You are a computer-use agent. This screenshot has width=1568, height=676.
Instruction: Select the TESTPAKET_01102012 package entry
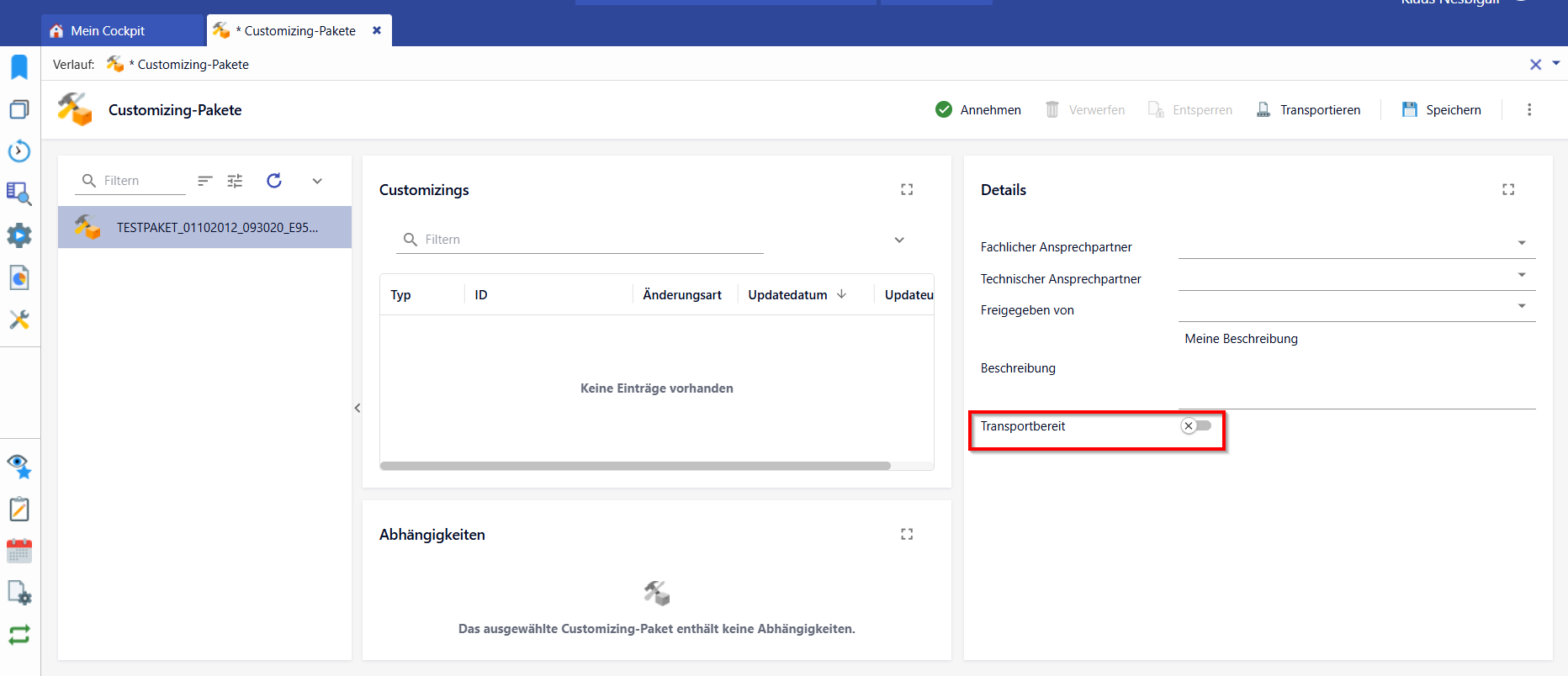pos(204,227)
